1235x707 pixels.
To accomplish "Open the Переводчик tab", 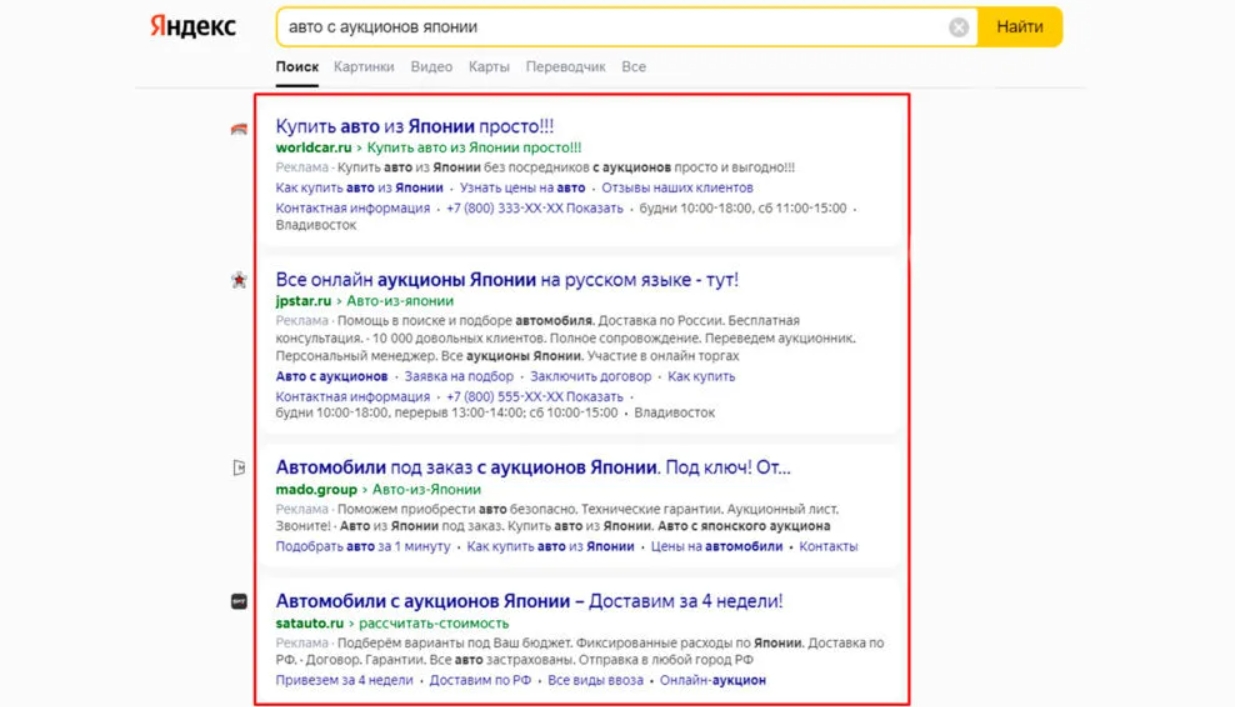I will point(565,67).
